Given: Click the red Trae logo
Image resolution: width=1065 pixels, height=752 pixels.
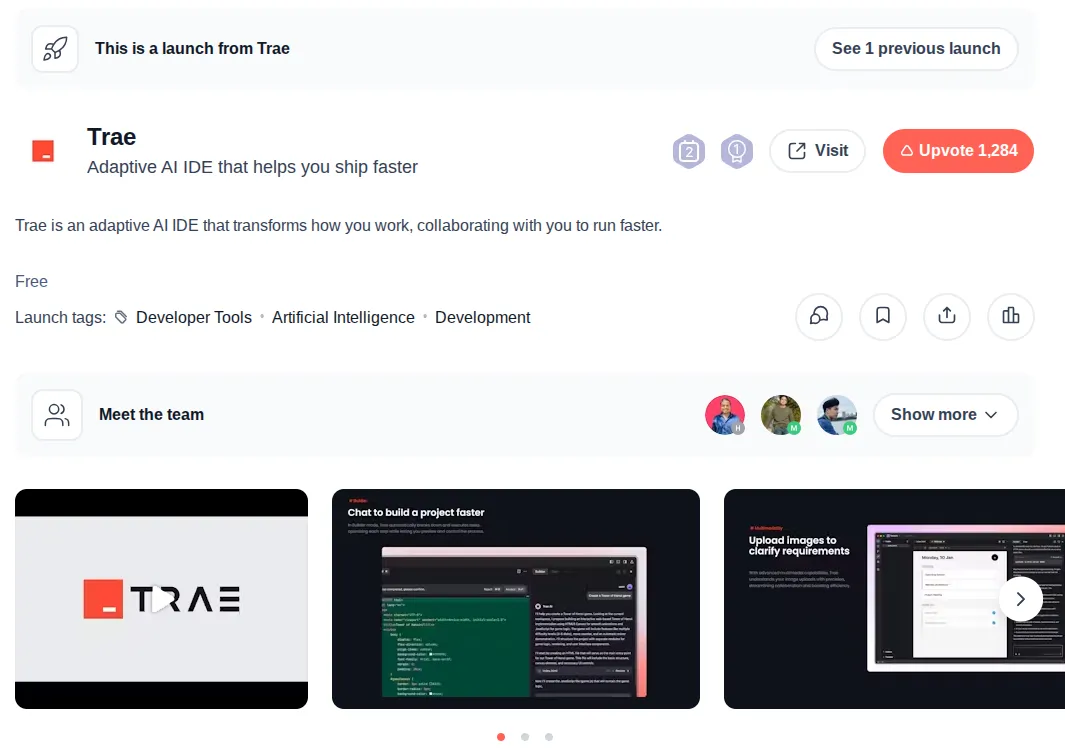Looking at the screenshot, I should [x=41, y=150].
